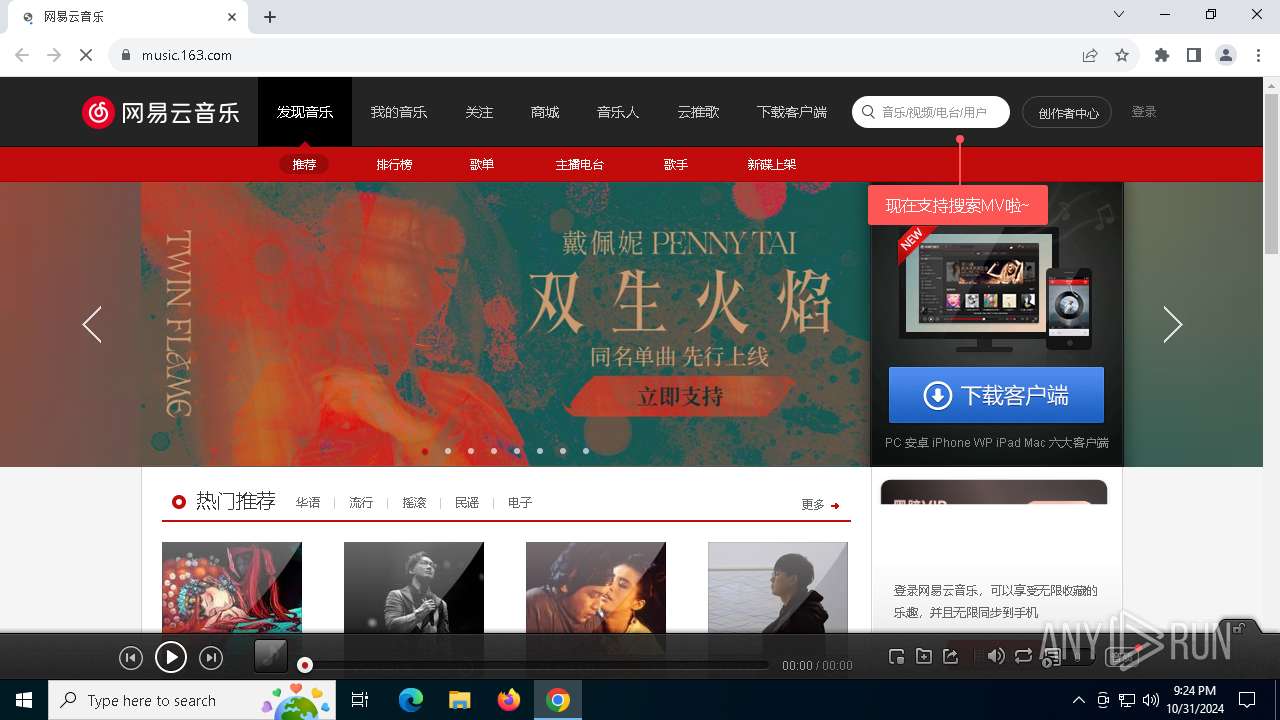
Task: Select the fourth carousel dot
Action: (494, 451)
